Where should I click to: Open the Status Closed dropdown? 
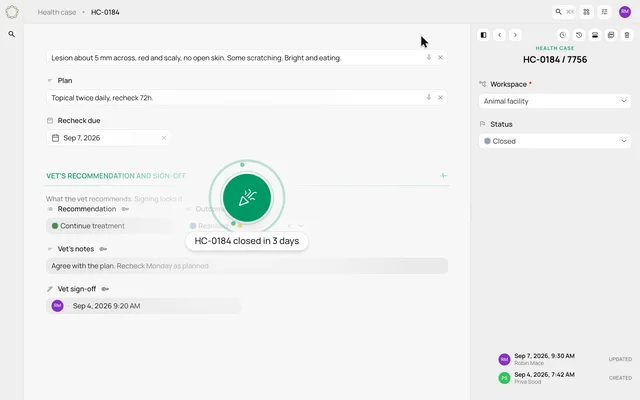(x=555, y=141)
